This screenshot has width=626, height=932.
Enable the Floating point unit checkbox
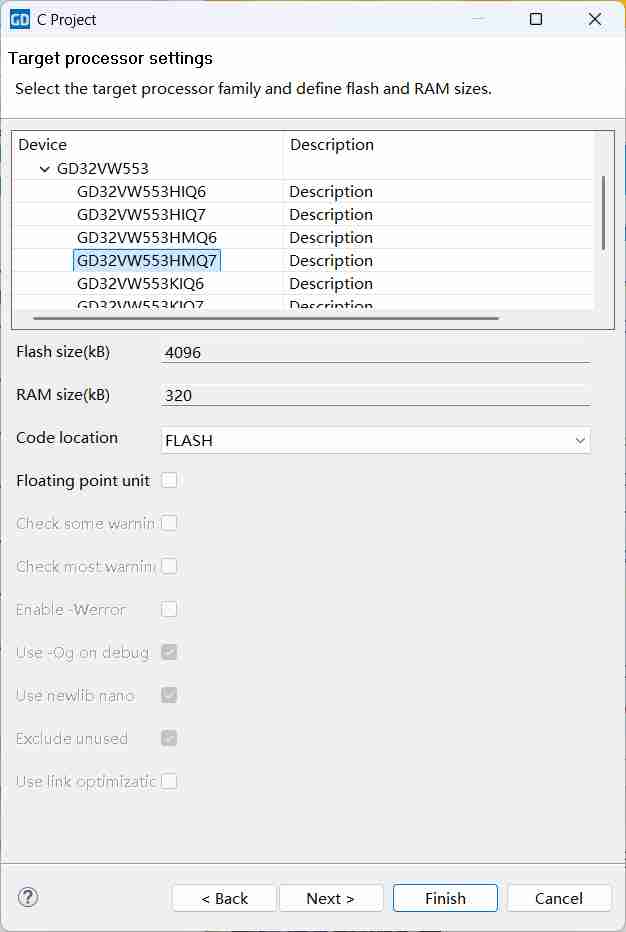[170, 480]
